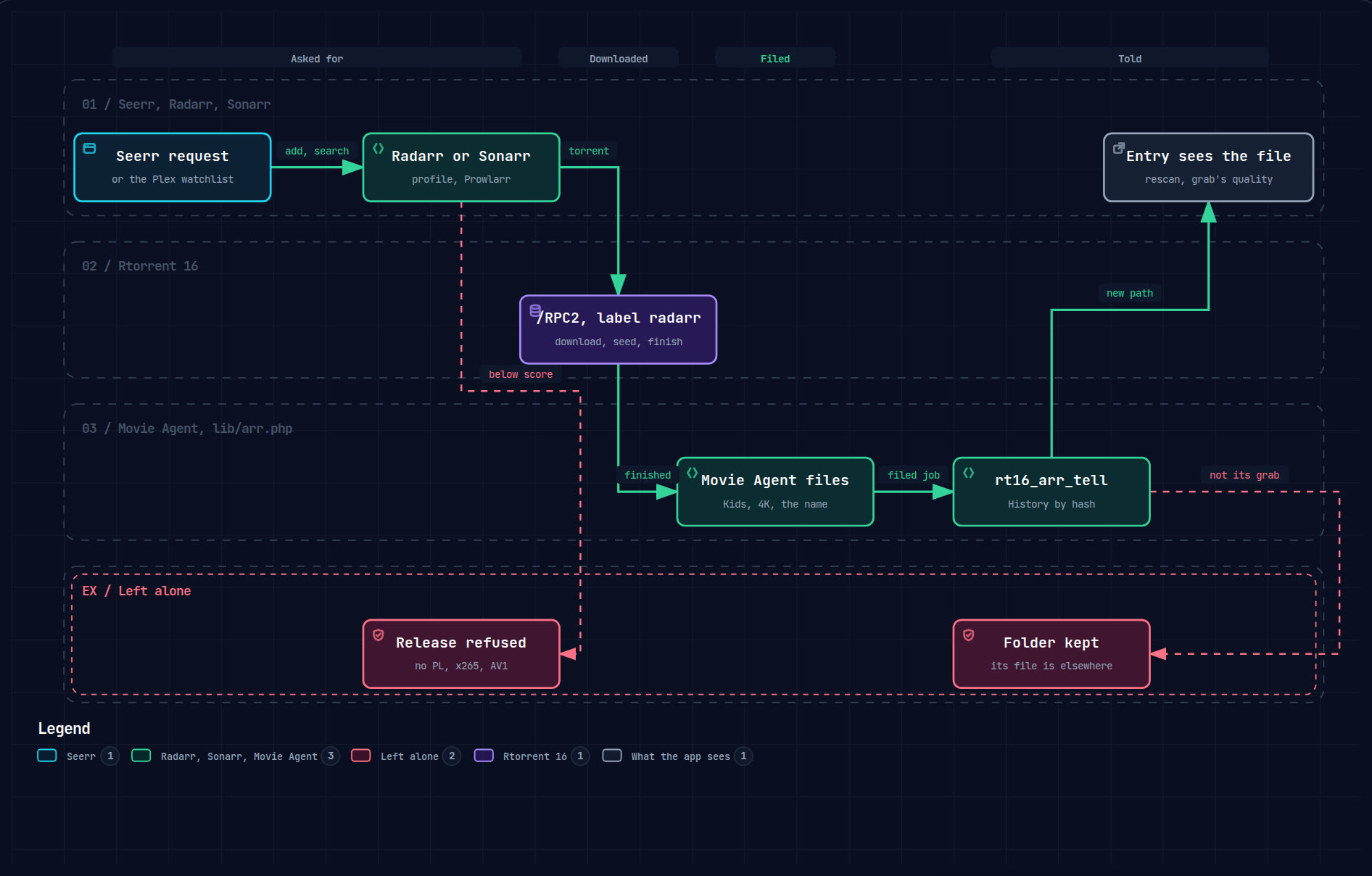
Task: Click the '03 / Movie Agent, lib/arr.php' lane title
Action: point(187,429)
